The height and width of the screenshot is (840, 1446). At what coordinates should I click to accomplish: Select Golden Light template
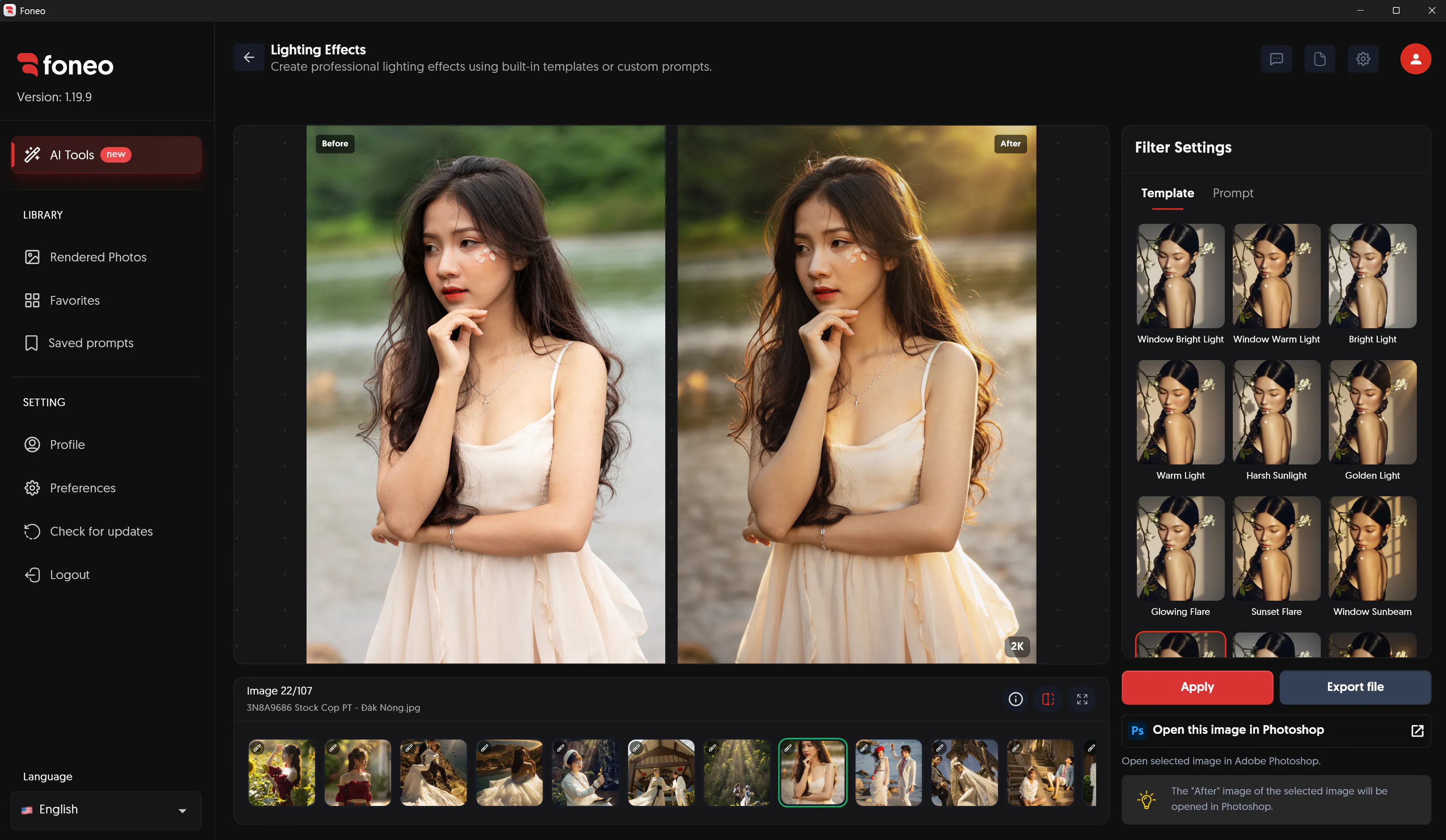1372,412
